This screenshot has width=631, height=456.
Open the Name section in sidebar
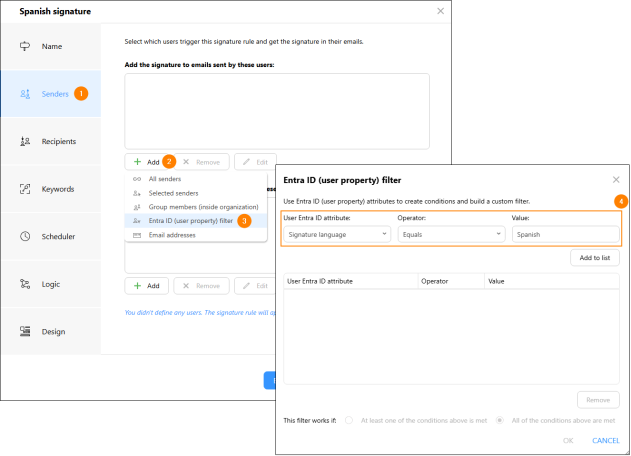(51, 46)
